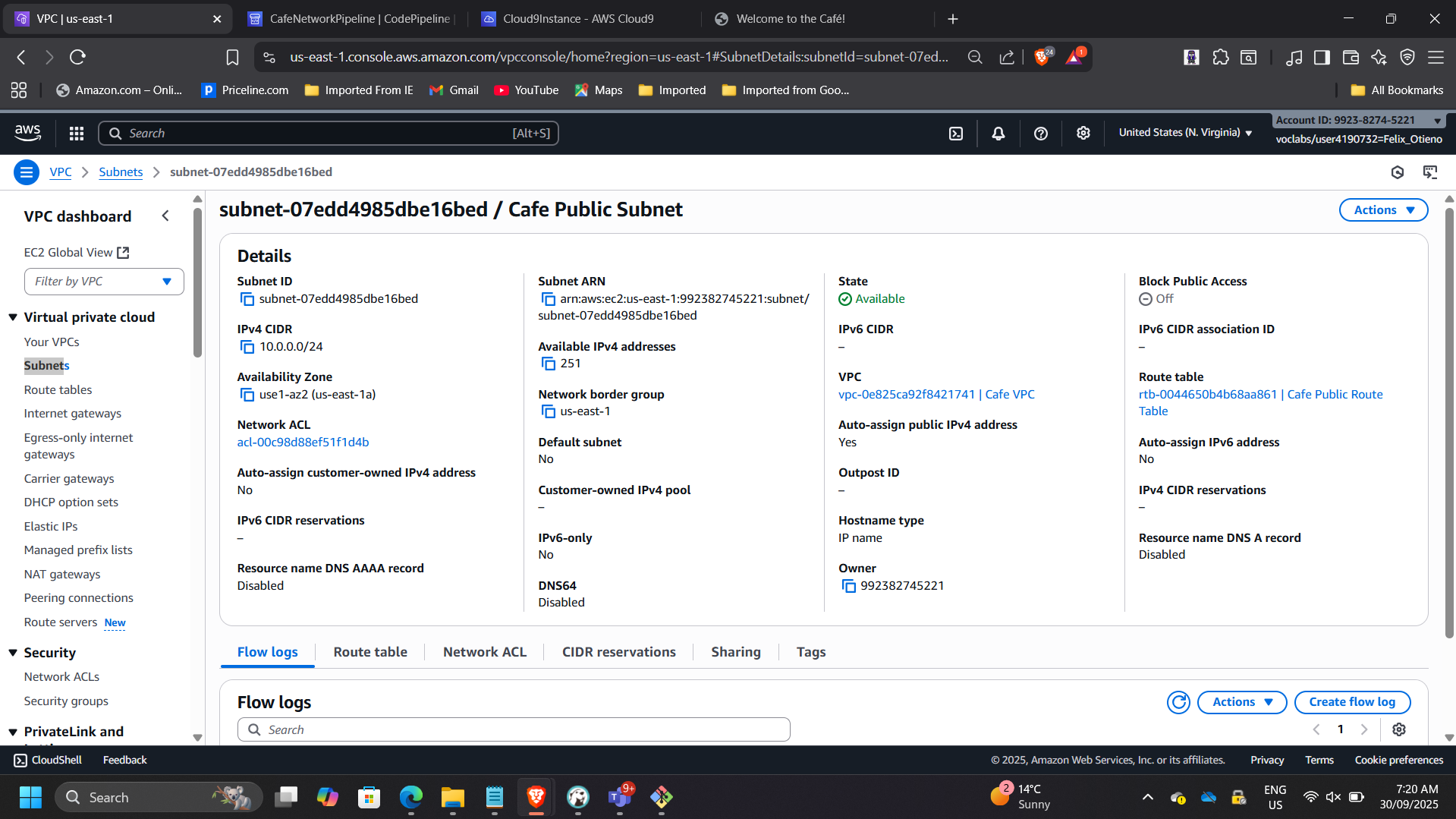Open the AWS services grid icon
1456x819 pixels.
76,133
